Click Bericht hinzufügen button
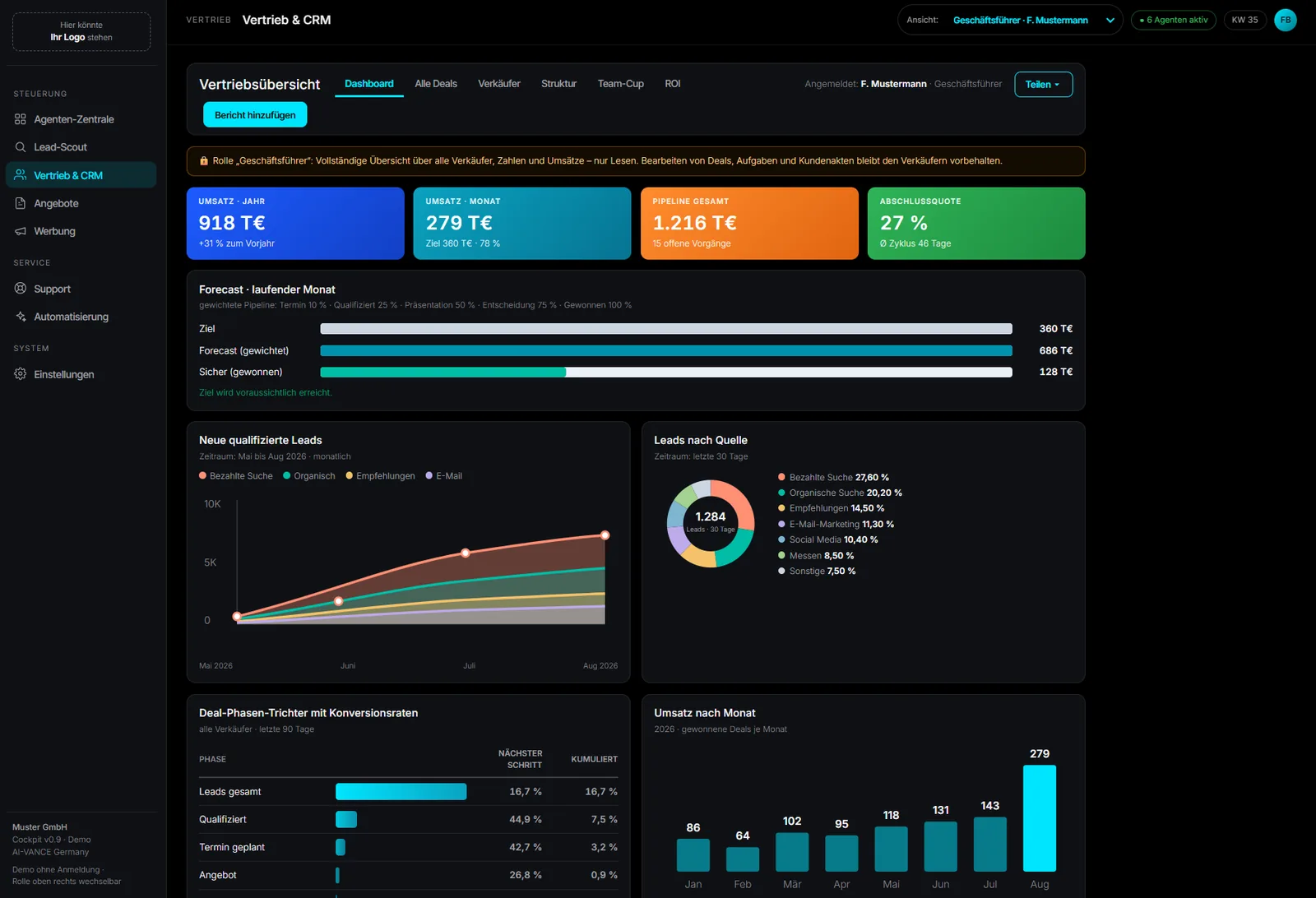Image resolution: width=1316 pixels, height=898 pixels. click(x=255, y=115)
